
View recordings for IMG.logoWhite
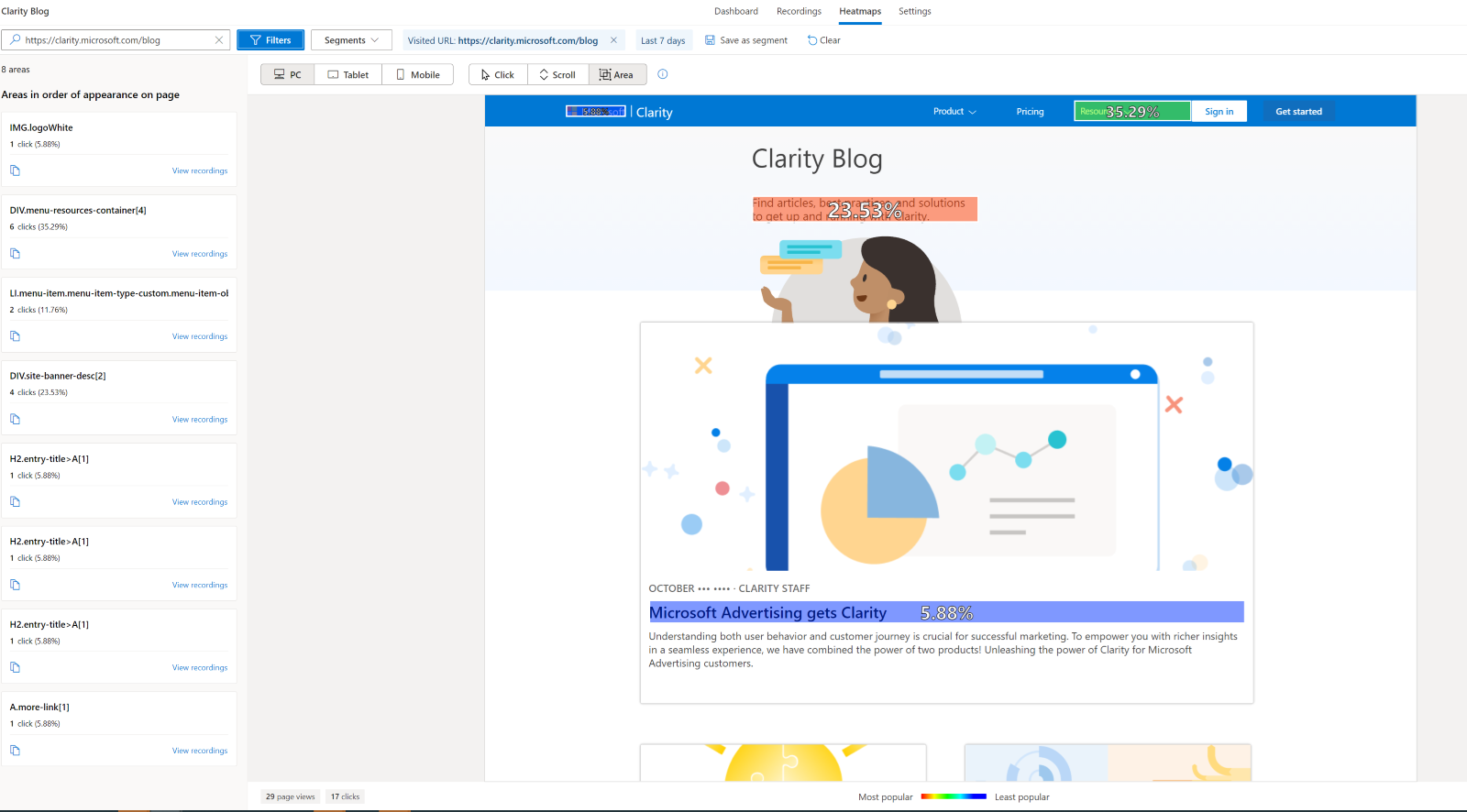[200, 171]
